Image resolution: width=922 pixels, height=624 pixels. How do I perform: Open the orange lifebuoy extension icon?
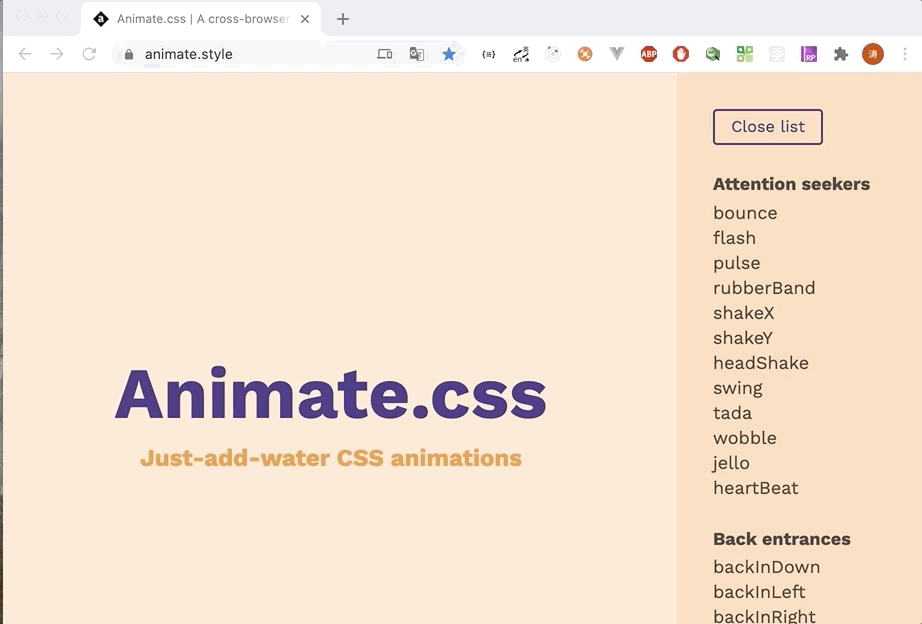coord(584,54)
